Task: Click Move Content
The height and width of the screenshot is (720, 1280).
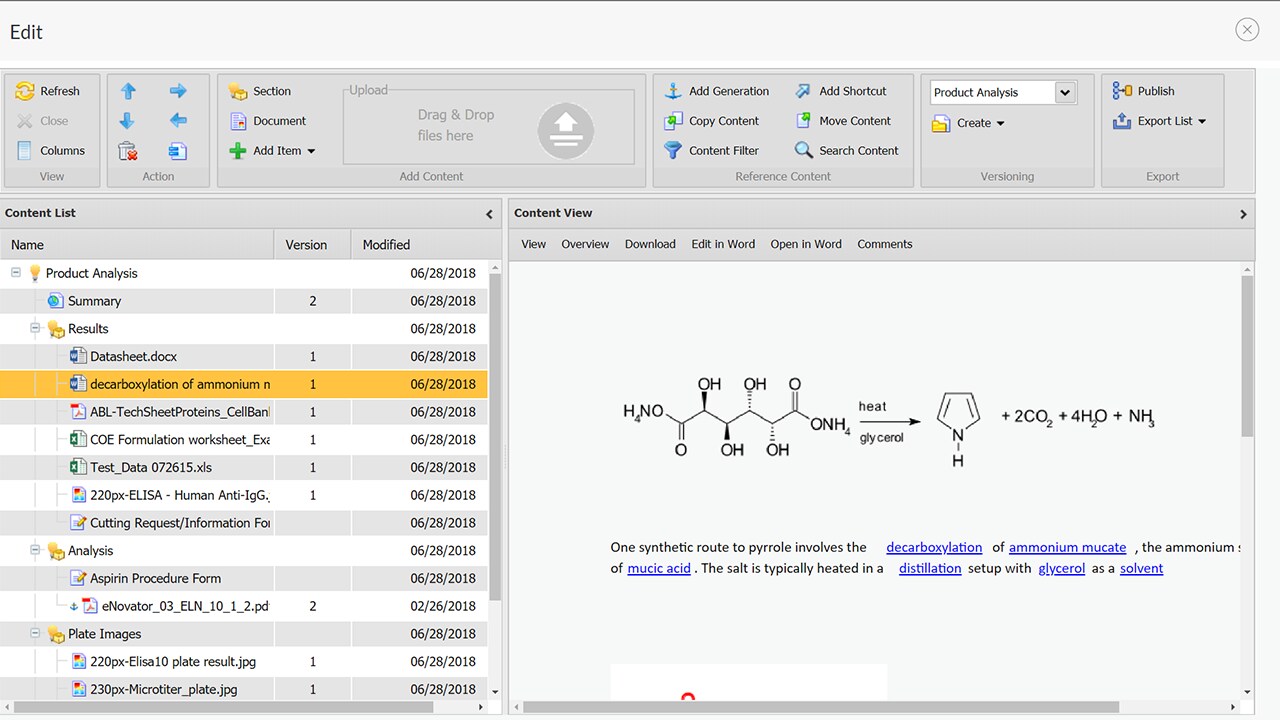Action: tap(843, 121)
